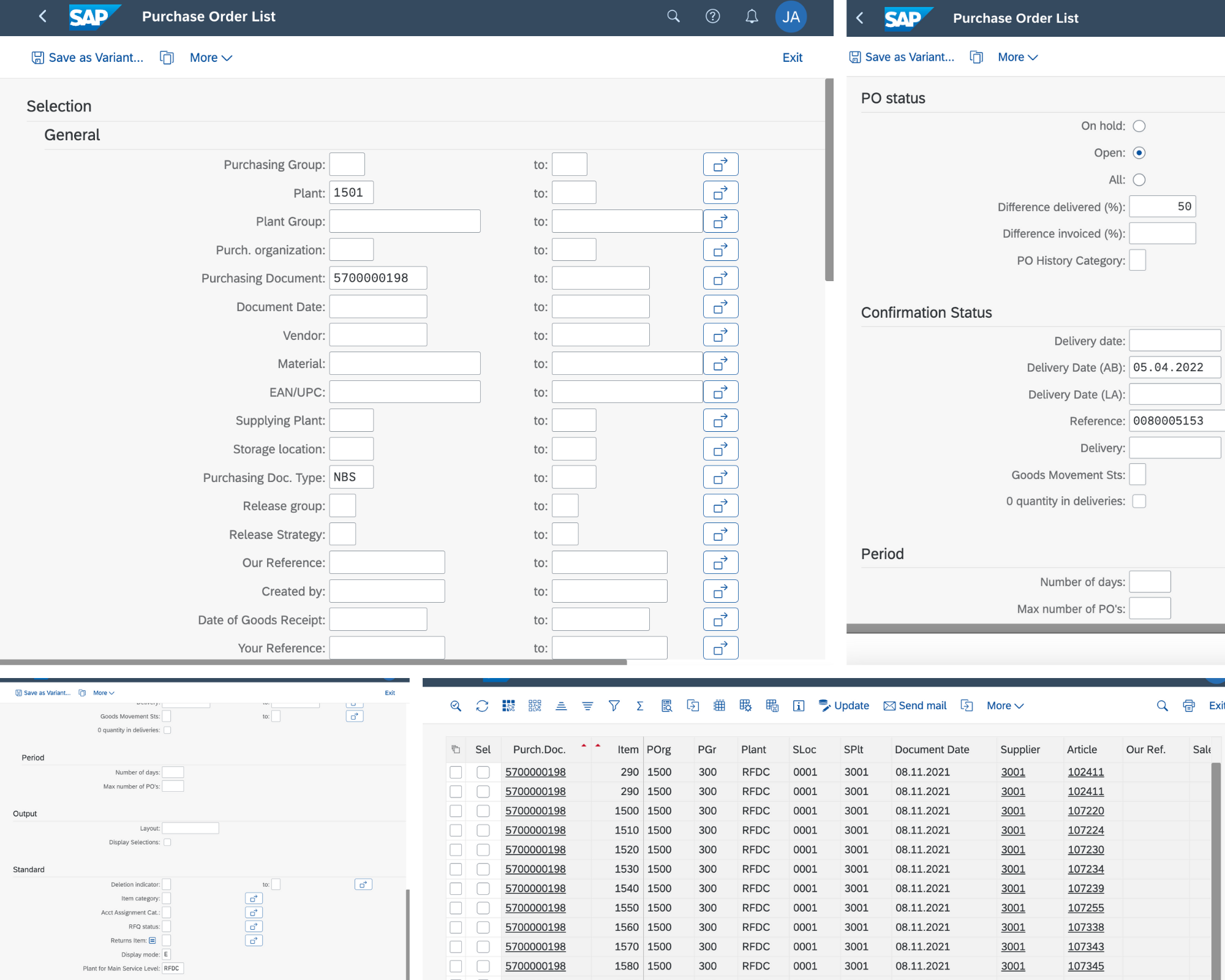Screen dimensions: 1225x980
Task: Open article link 107220
Action: pyautogui.click(x=1085, y=811)
